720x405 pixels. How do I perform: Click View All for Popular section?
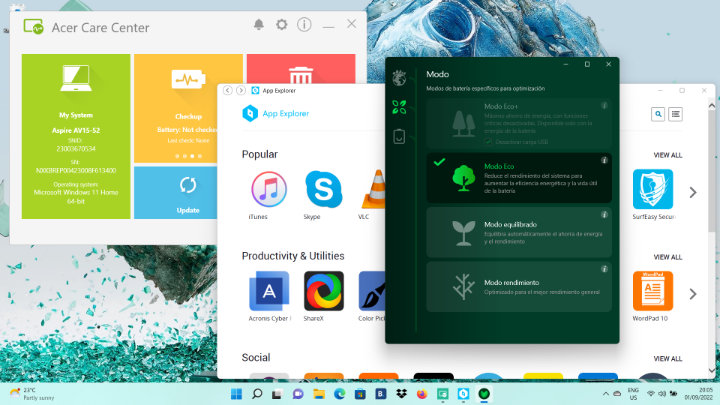(668, 155)
